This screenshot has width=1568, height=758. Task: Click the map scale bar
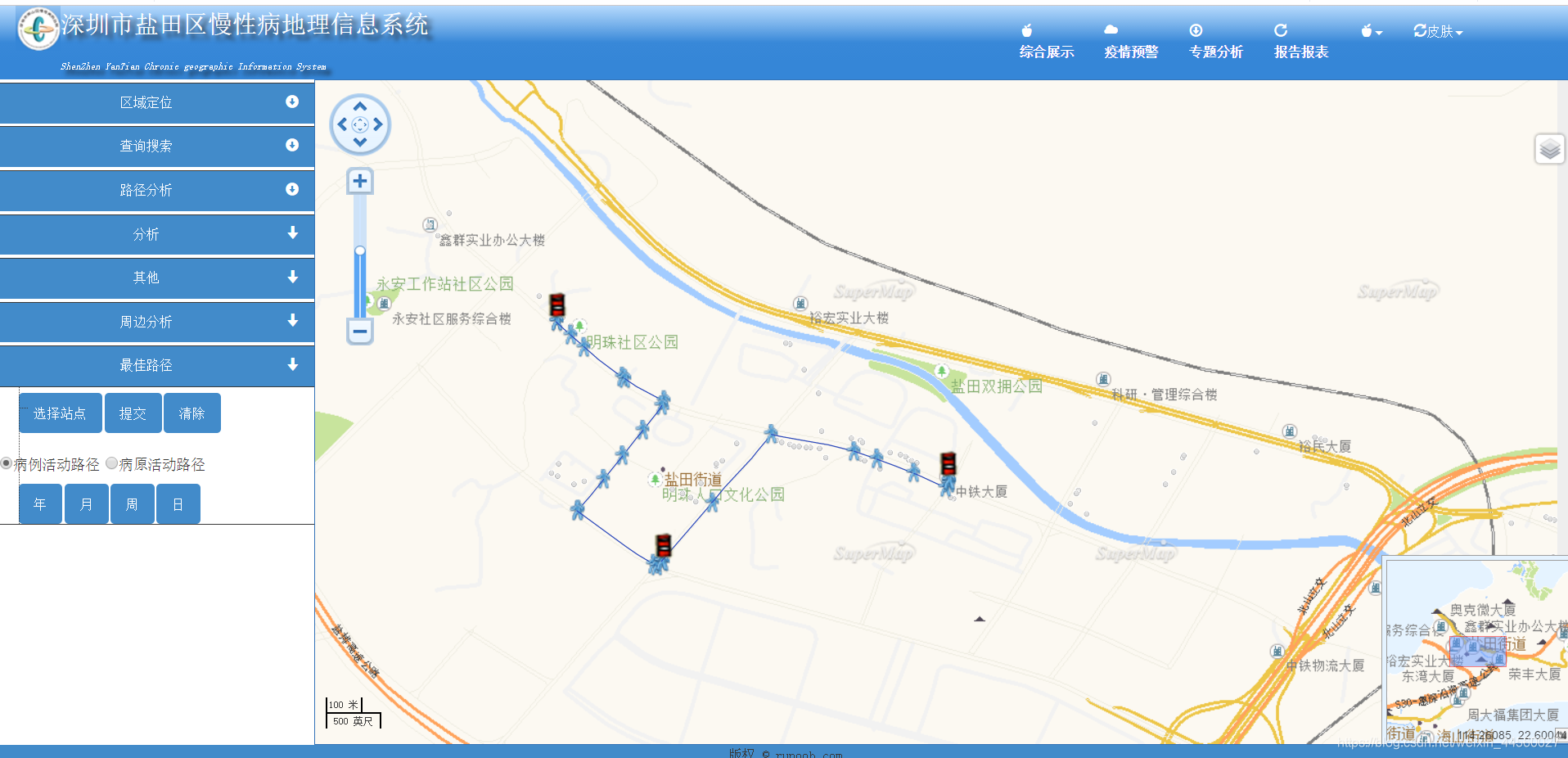[x=354, y=713]
